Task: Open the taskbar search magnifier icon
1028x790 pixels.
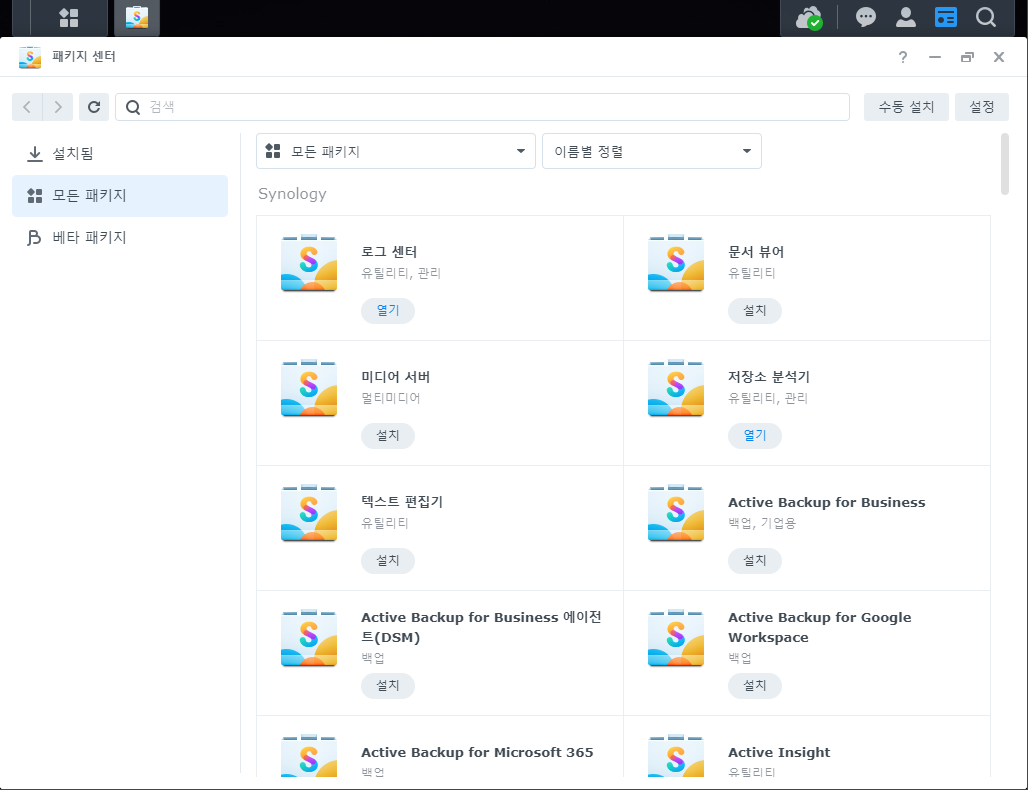Action: pyautogui.click(x=985, y=17)
